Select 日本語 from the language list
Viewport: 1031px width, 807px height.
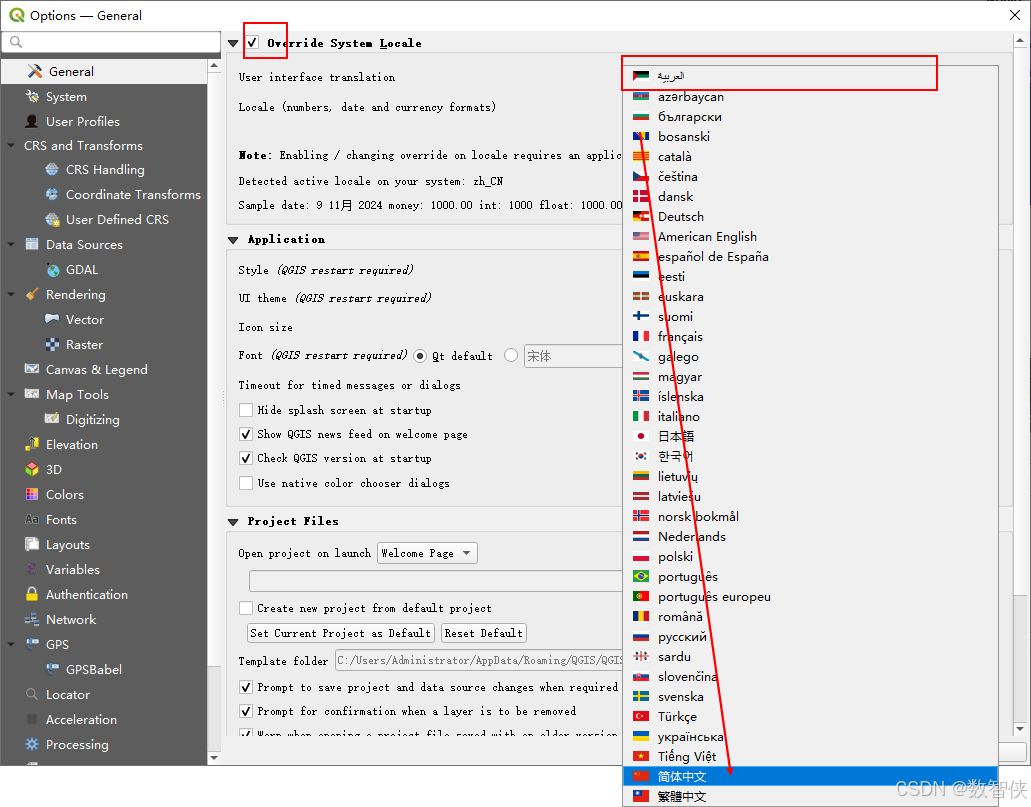pyautogui.click(x=810, y=436)
